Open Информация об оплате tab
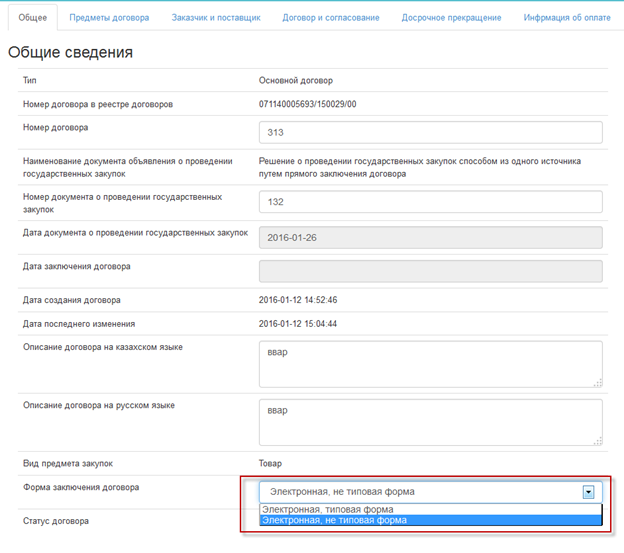Screen dimensions: 624x553 pos(567,18)
